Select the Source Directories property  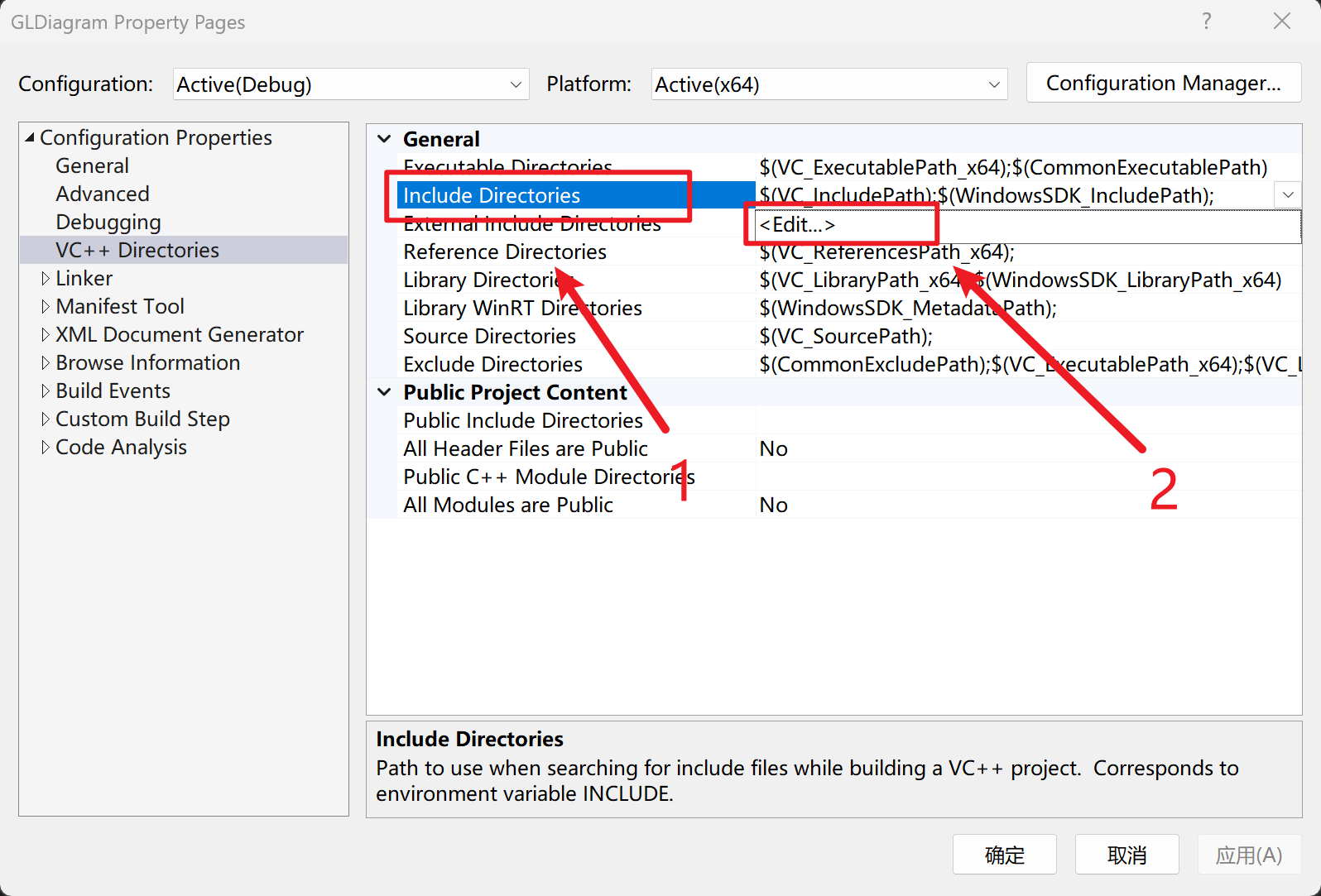(489, 336)
